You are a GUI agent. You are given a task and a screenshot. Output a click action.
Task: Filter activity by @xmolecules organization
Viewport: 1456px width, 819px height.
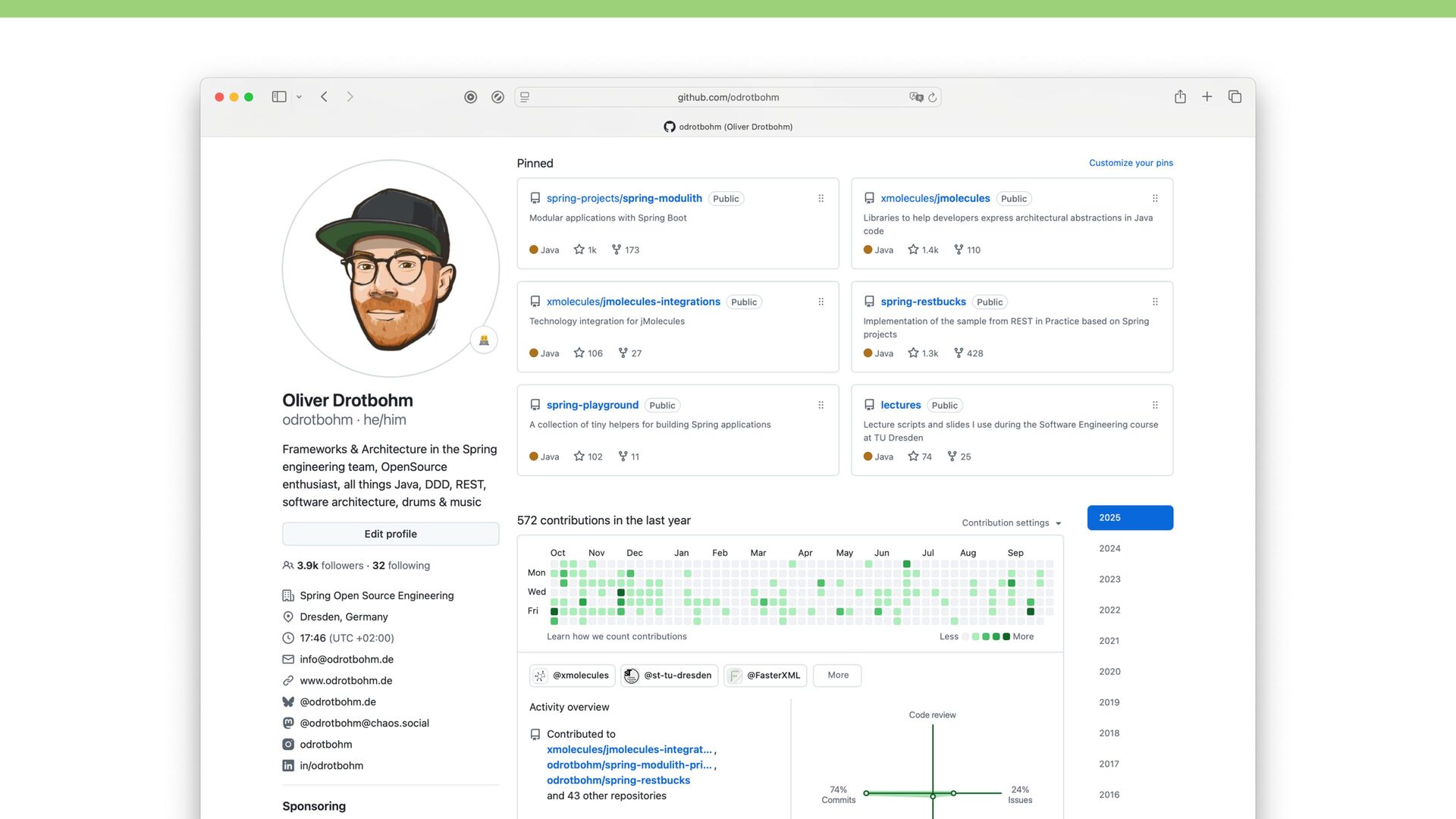click(x=572, y=676)
